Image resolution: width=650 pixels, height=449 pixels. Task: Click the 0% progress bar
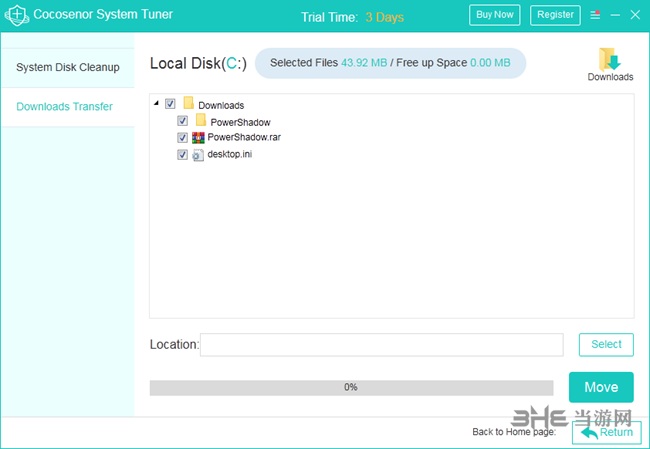pyautogui.click(x=351, y=388)
